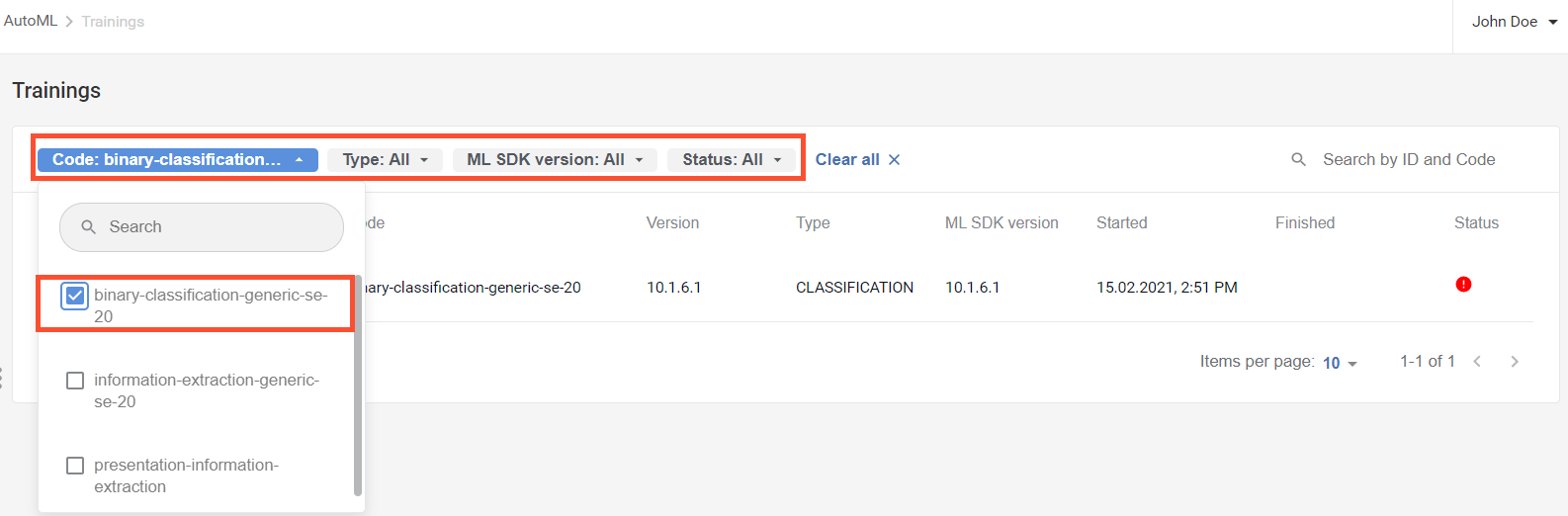
Task: Navigate to AutoML breadcrumb
Action: tap(31, 21)
